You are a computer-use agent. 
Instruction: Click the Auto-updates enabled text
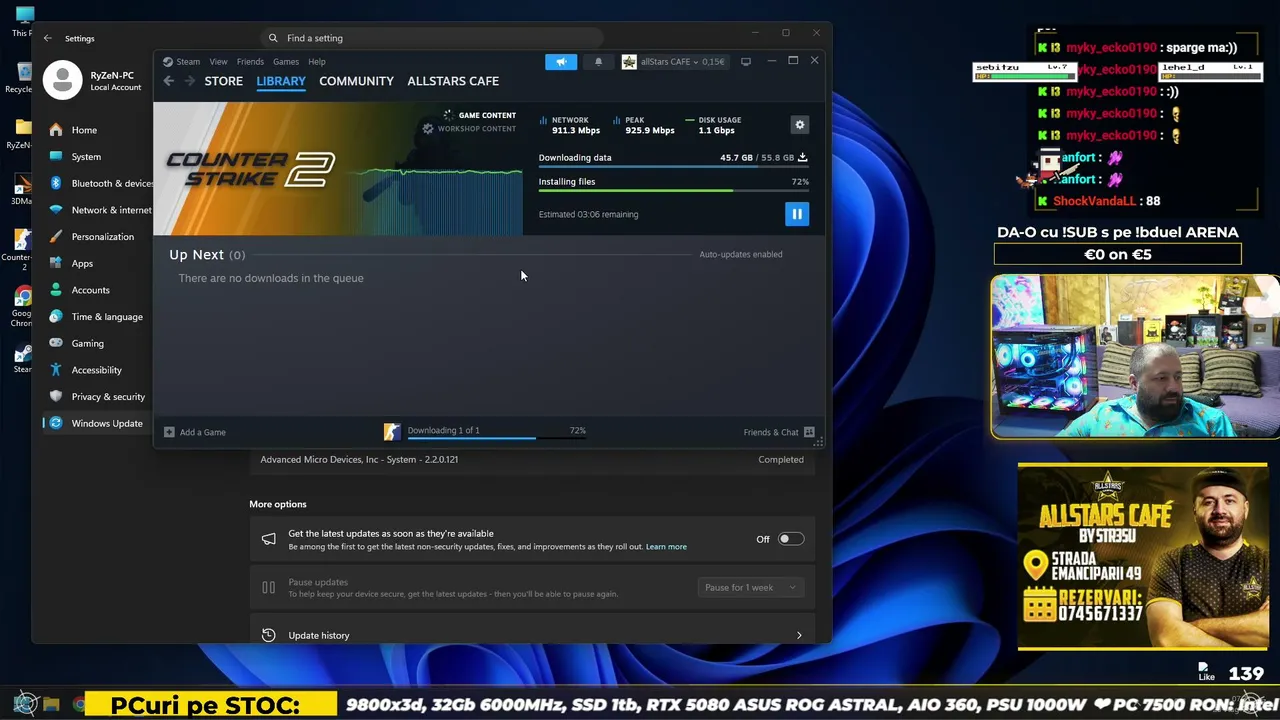pos(741,254)
